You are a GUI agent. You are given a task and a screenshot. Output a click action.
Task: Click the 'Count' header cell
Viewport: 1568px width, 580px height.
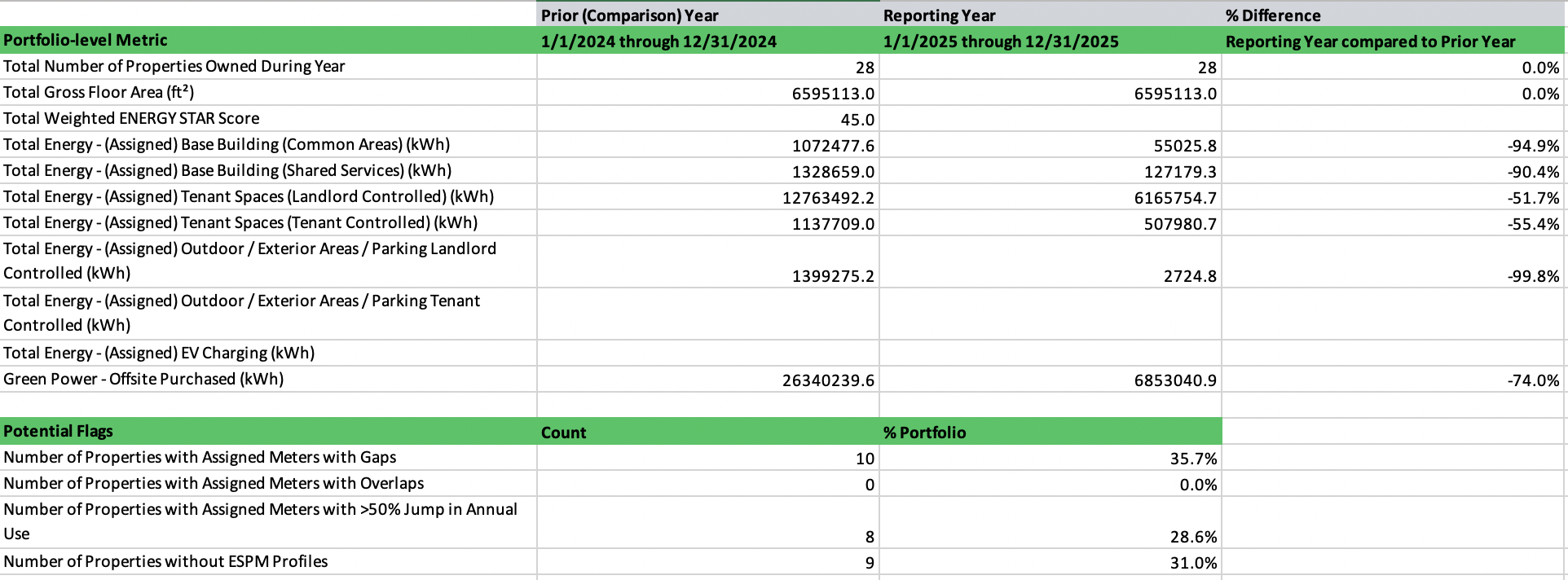click(x=708, y=432)
